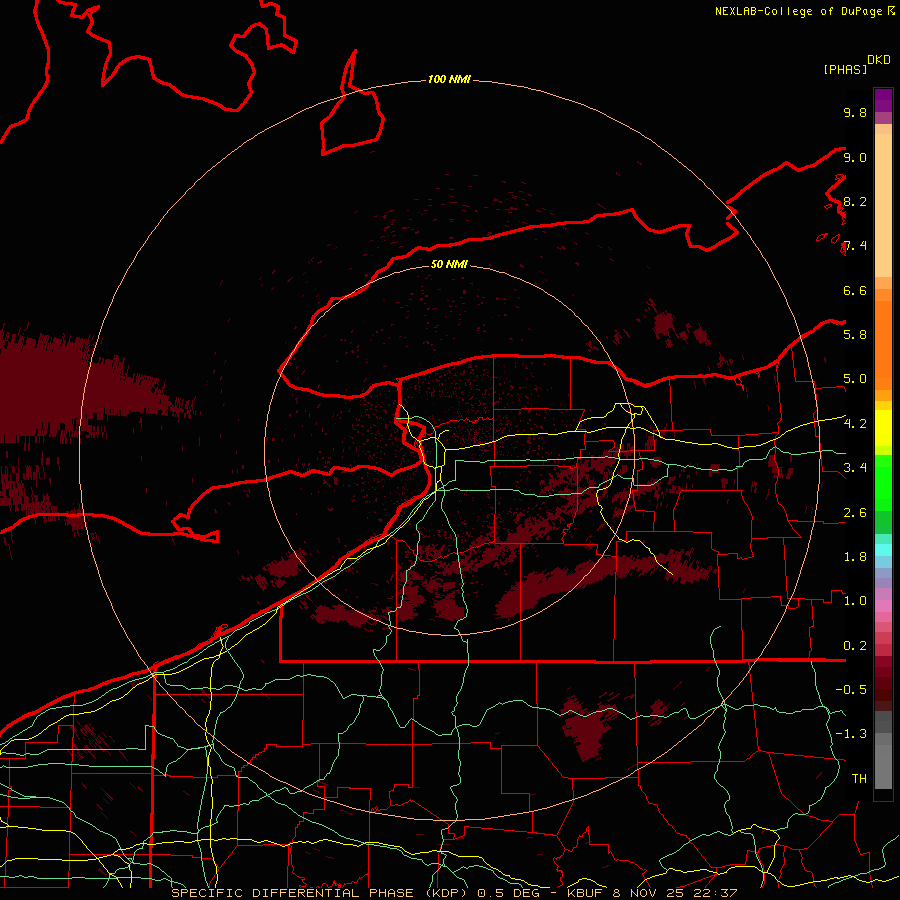The image size is (900, 900).
Task: Click the 9.0 value on the color scale
Action: (x=855, y=158)
